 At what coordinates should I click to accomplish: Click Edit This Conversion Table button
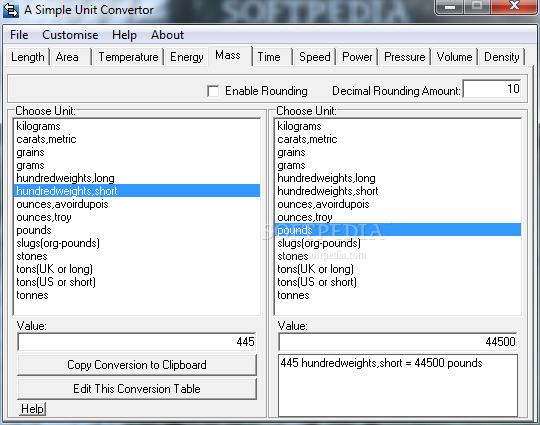click(137, 389)
